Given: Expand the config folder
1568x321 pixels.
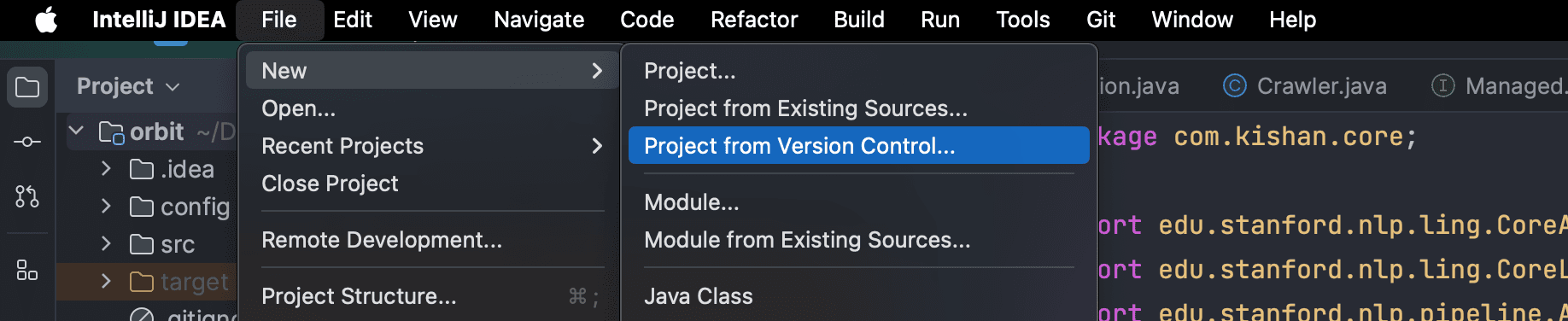Looking at the screenshot, I should click(106, 206).
